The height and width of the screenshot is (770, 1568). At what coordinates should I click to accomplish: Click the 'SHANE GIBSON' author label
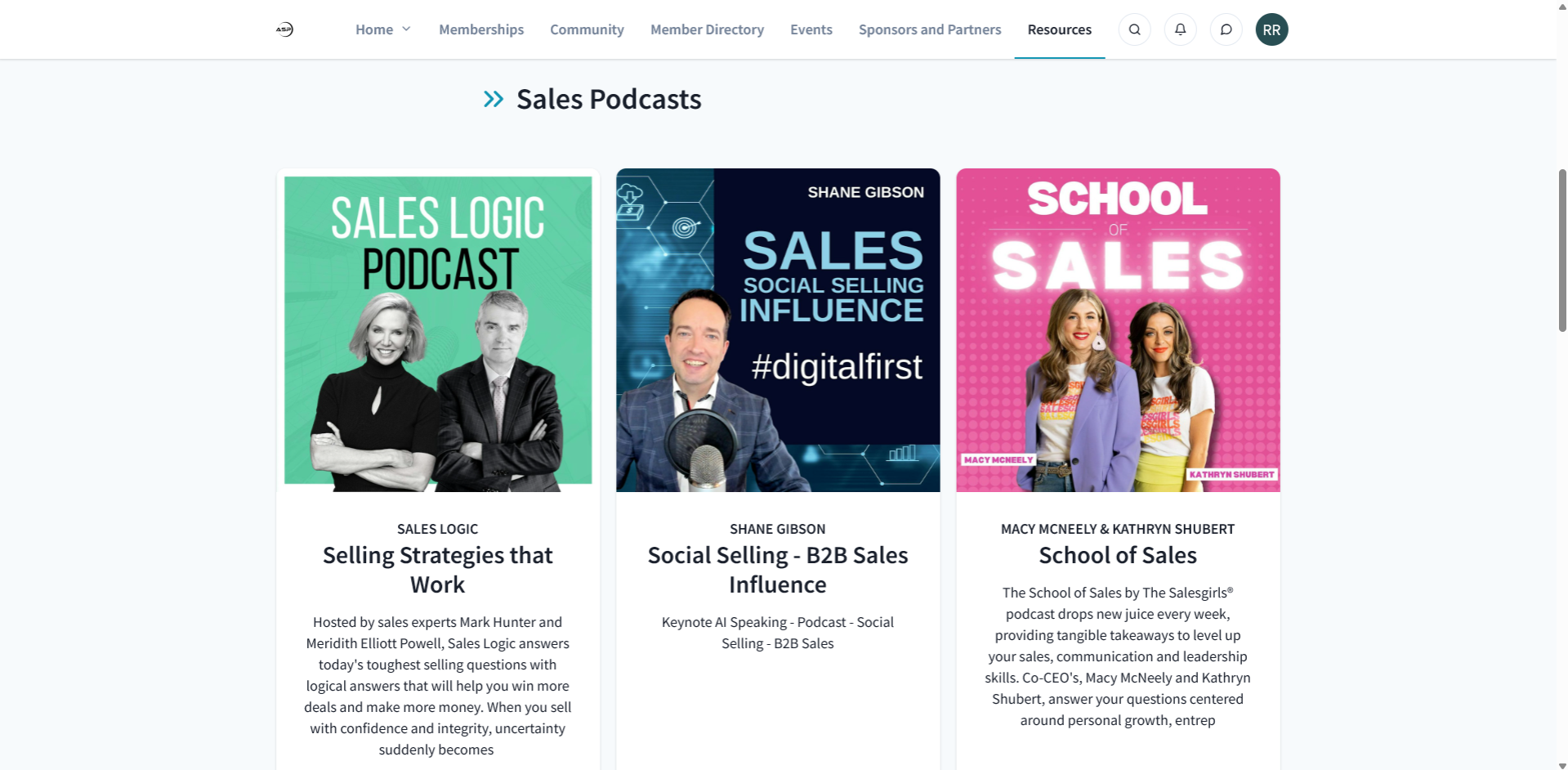pos(778,529)
